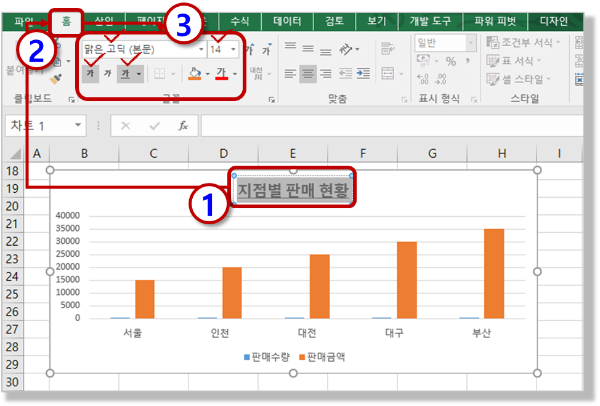The height and width of the screenshot is (406, 600).
Task: Click the Middle Align icon
Action: tap(308, 49)
